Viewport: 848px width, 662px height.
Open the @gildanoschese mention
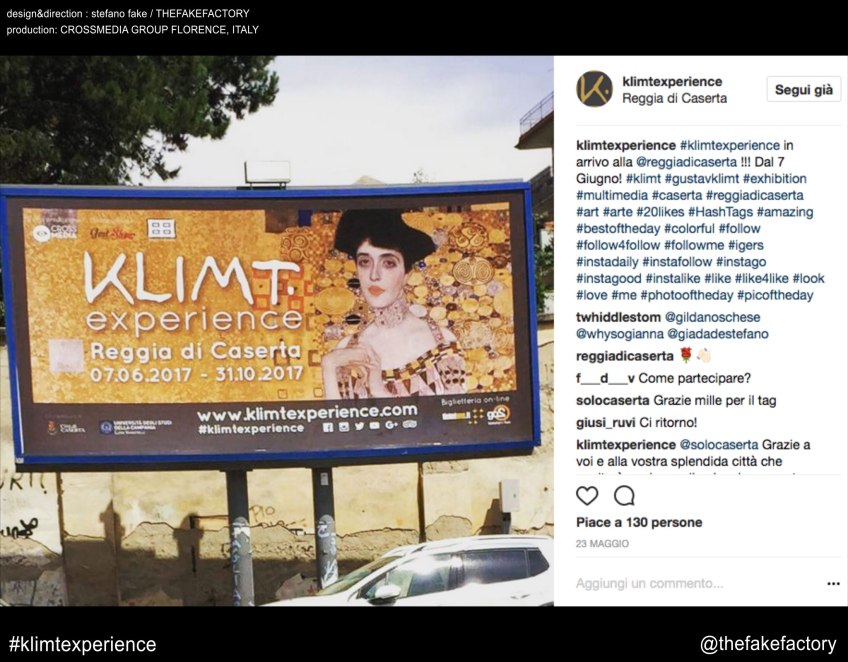[x=712, y=317]
